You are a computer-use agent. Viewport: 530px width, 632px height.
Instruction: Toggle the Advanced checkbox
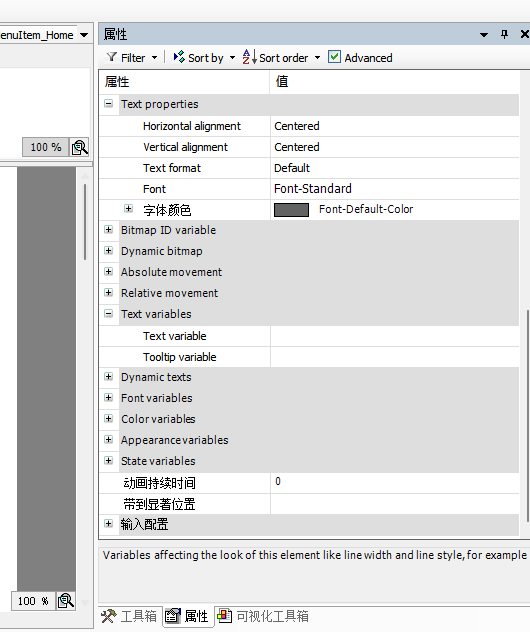click(334, 57)
